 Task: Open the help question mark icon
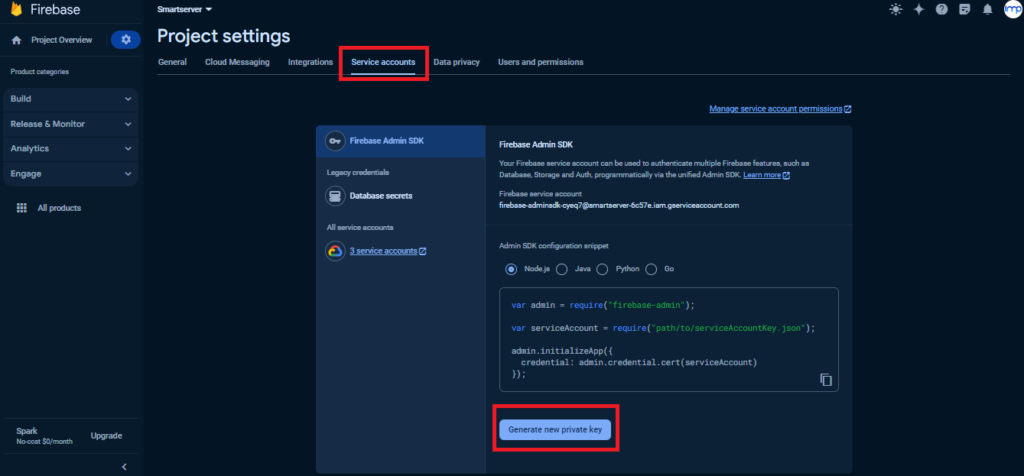pyautogui.click(x=941, y=9)
